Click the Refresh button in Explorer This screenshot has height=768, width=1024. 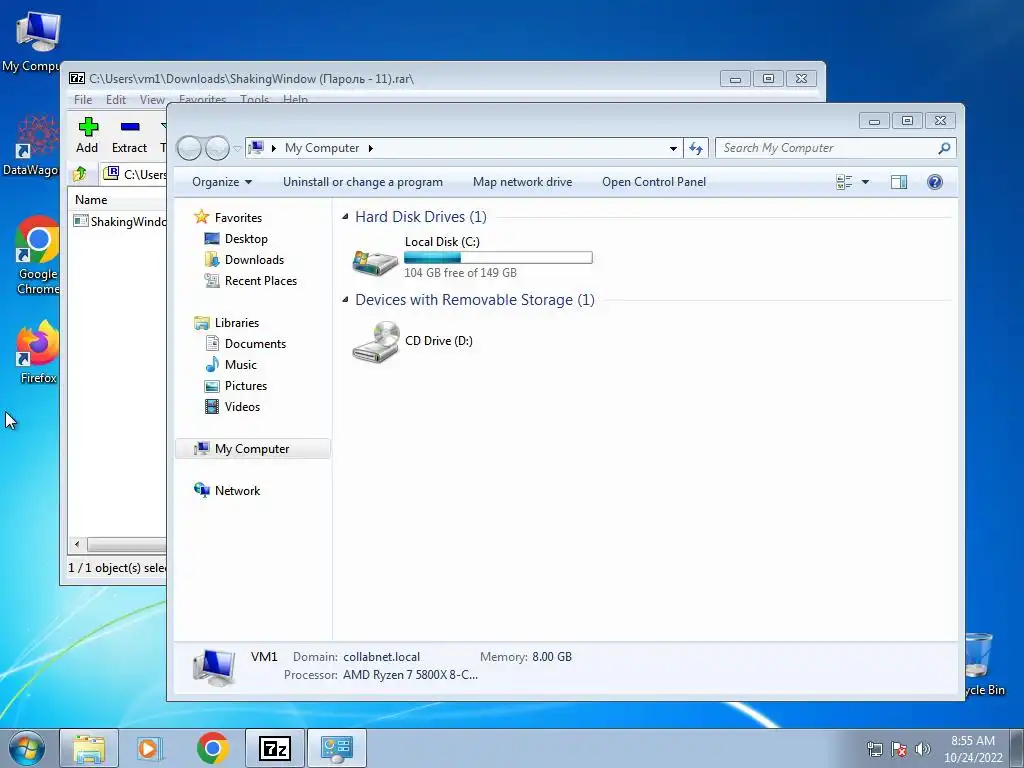point(696,148)
